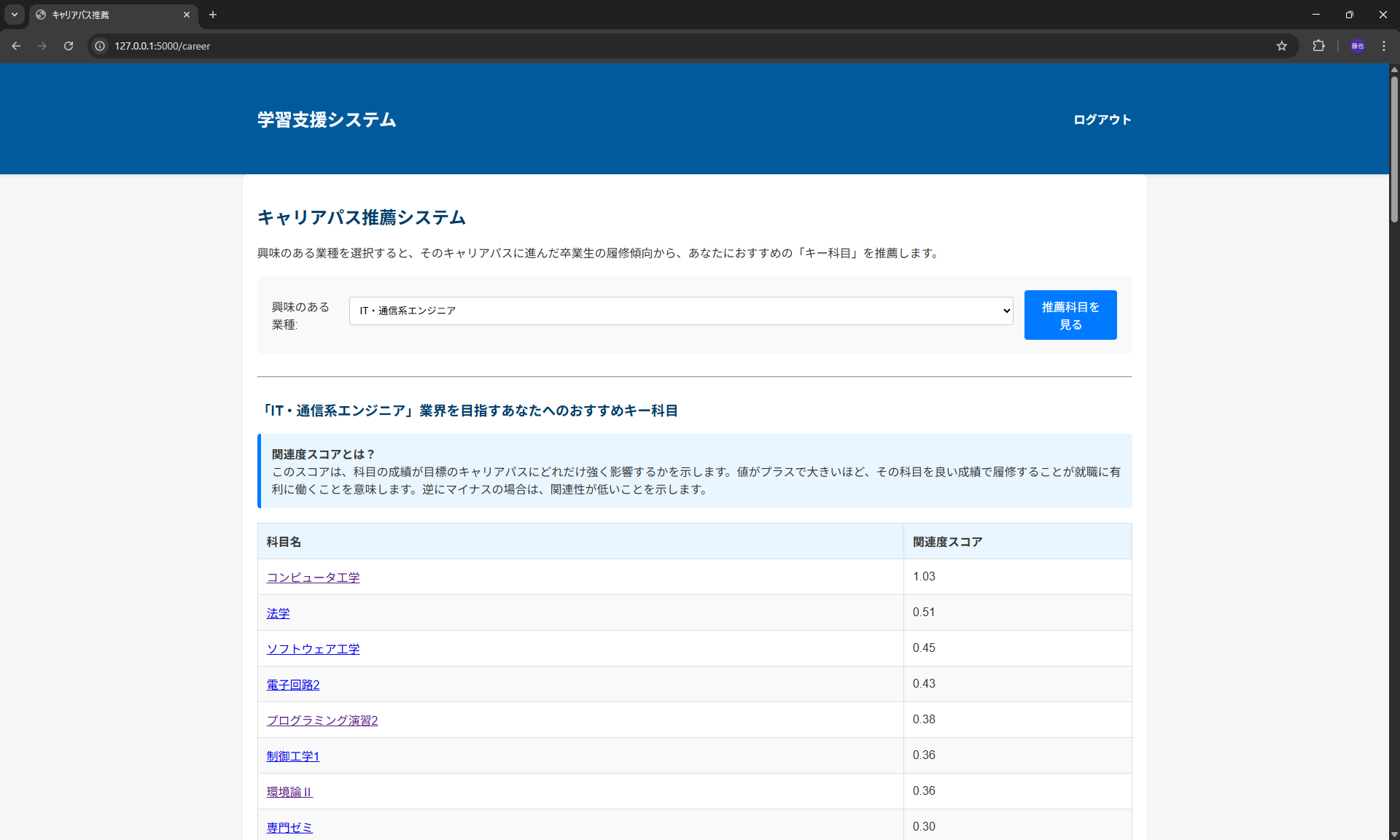This screenshot has height=840, width=1400.
Task: Click the vertical scrollbar down arrow
Action: click(x=1394, y=835)
